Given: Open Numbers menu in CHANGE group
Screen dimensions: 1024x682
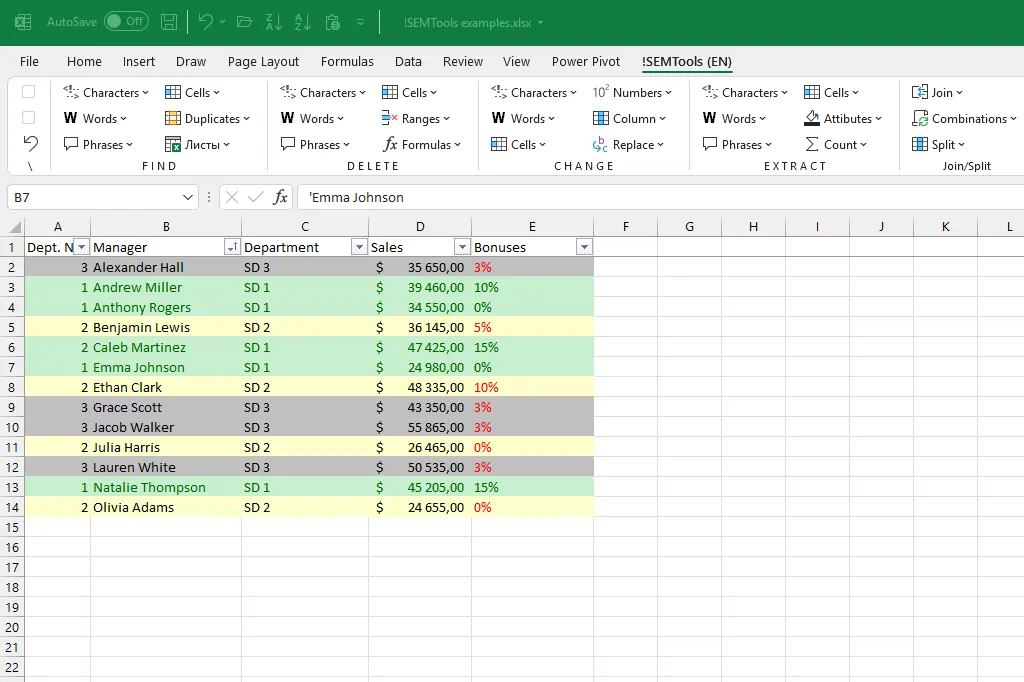Looking at the screenshot, I should pyautogui.click(x=632, y=93).
